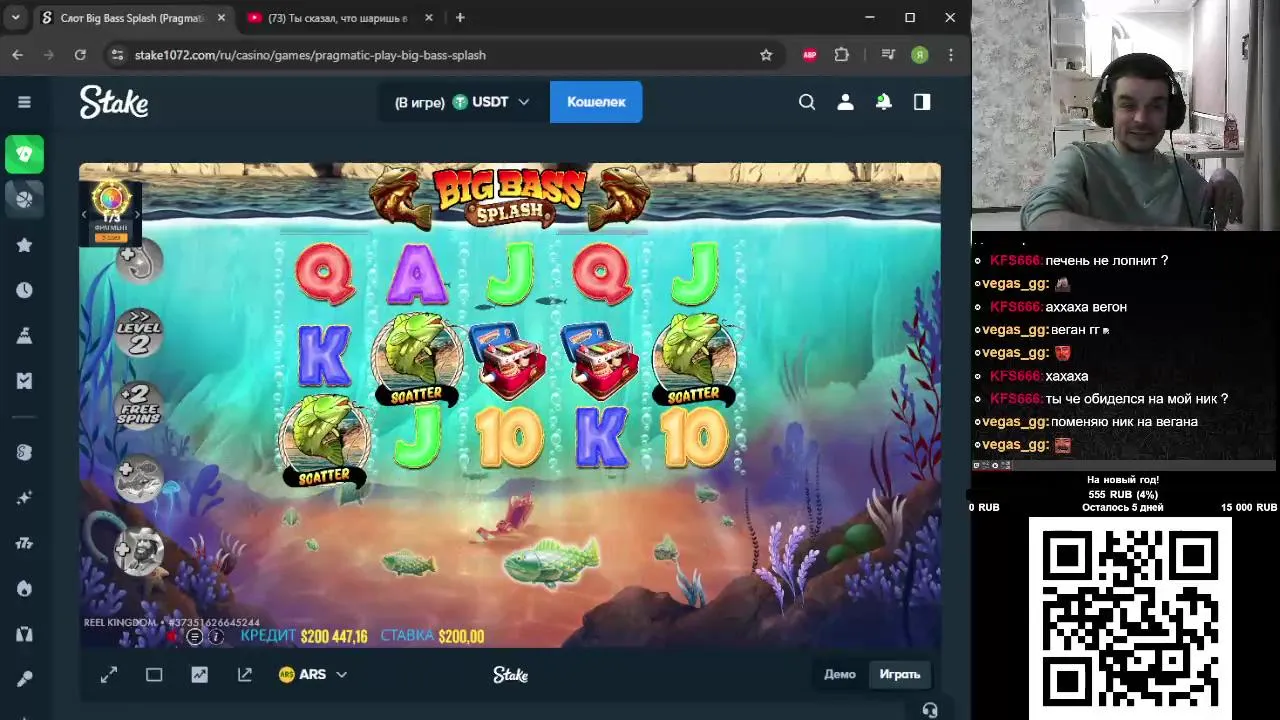Open the flame sidebar icon
Screen dimensions: 1280x720
[24, 589]
